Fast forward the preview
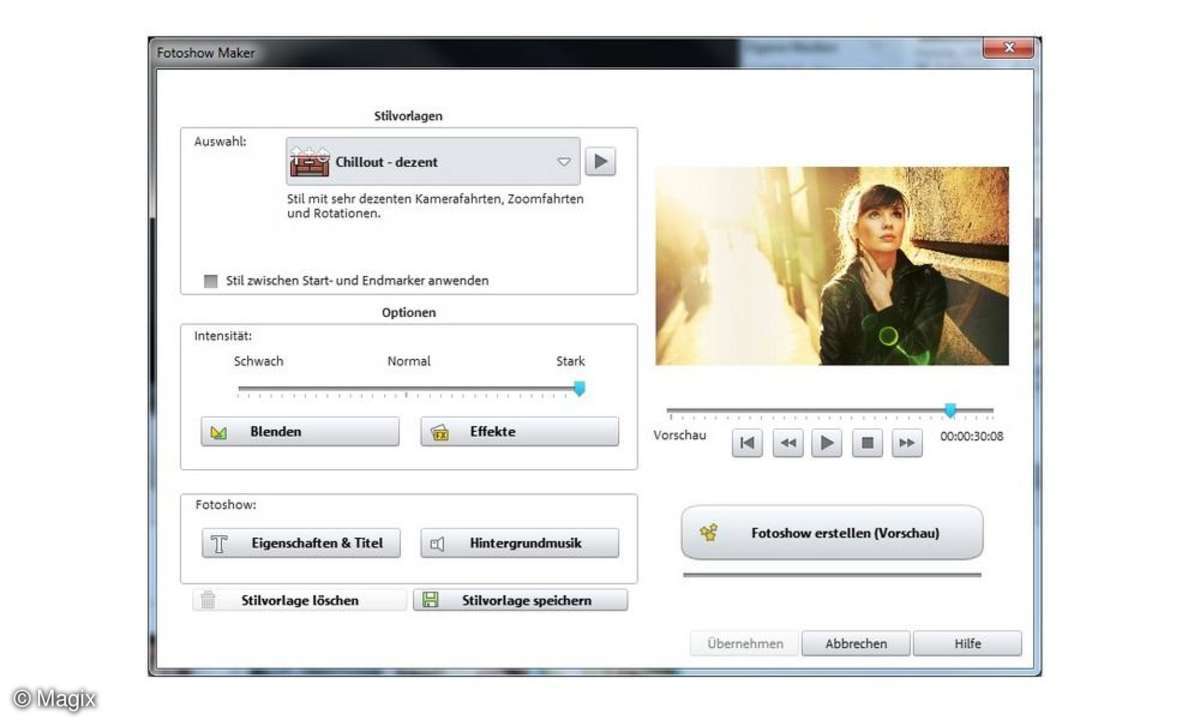The width and height of the screenshot is (1200, 720). (x=906, y=443)
